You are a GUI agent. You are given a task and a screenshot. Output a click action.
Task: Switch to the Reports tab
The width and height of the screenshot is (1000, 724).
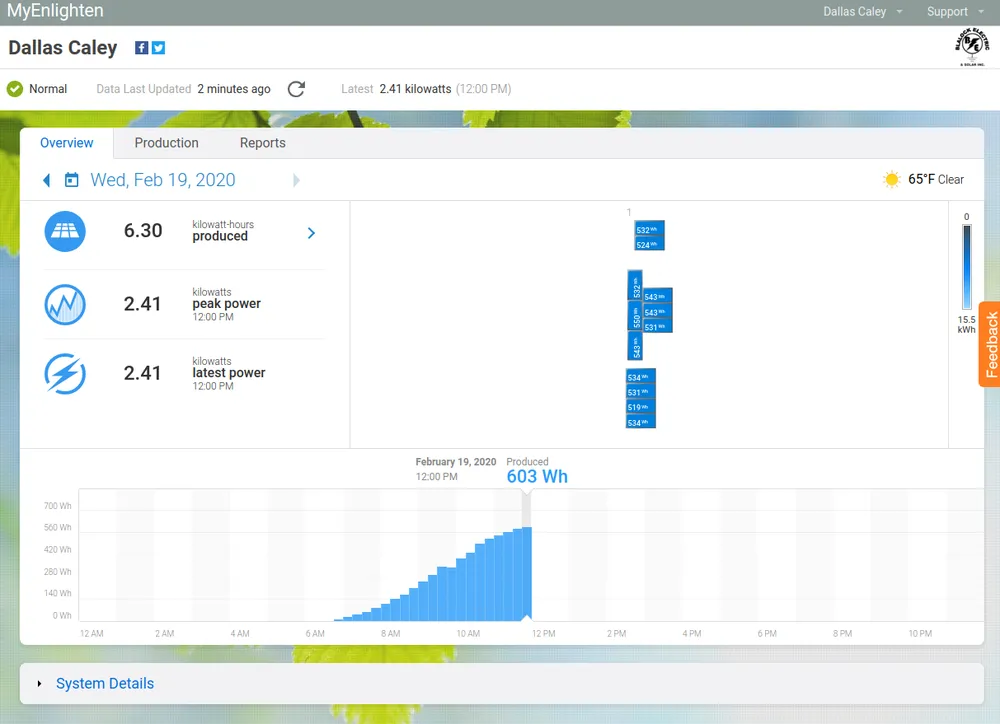263,143
